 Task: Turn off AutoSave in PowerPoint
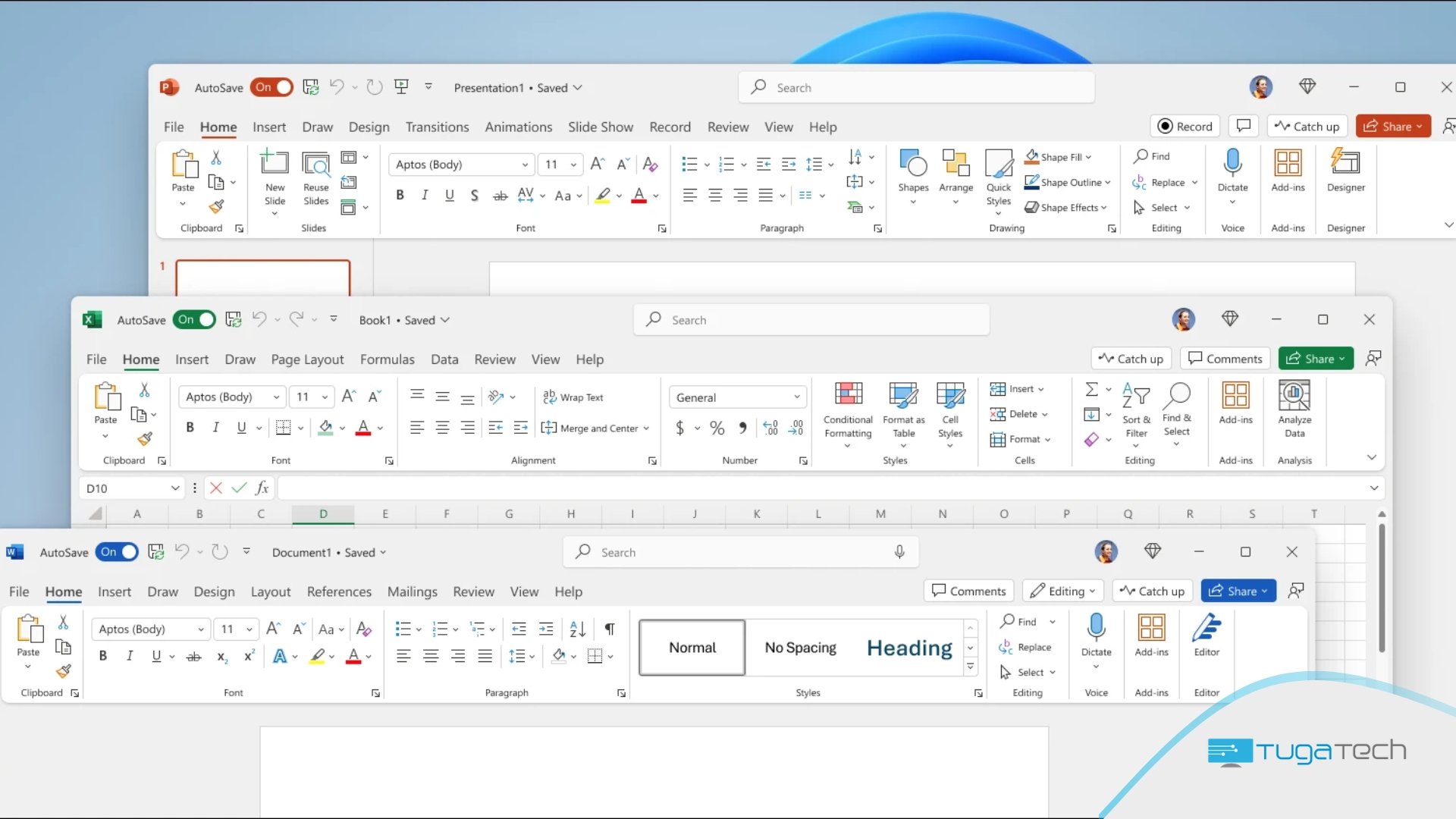pyautogui.click(x=271, y=87)
